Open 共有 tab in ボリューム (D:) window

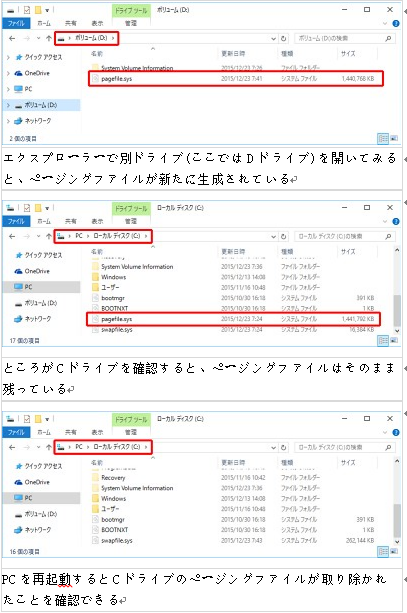tap(71, 23)
